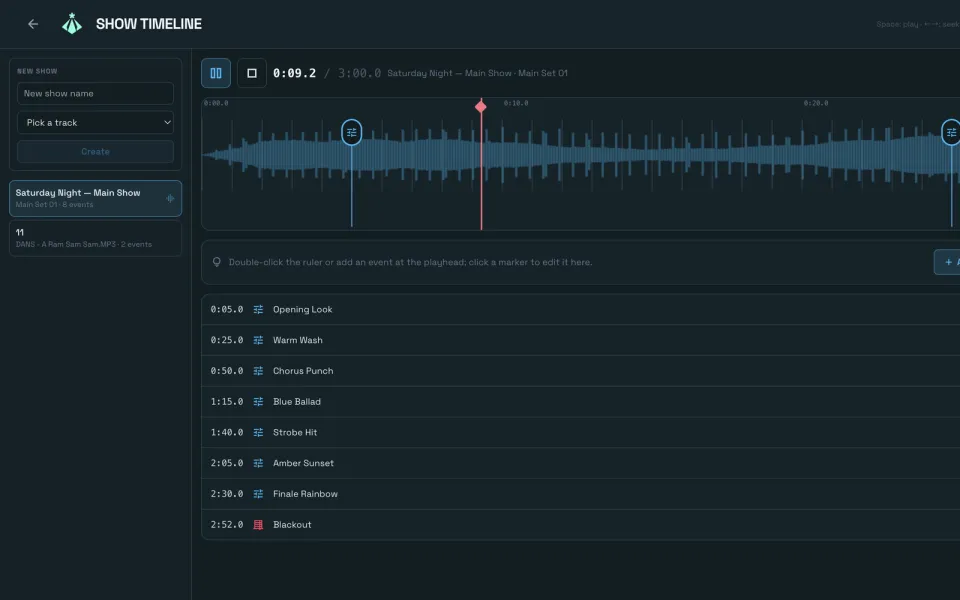The height and width of the screenshot is (600, 960).
Task: Click the 0:20.0 label on the ruler
Action: [x=816, y=103]
